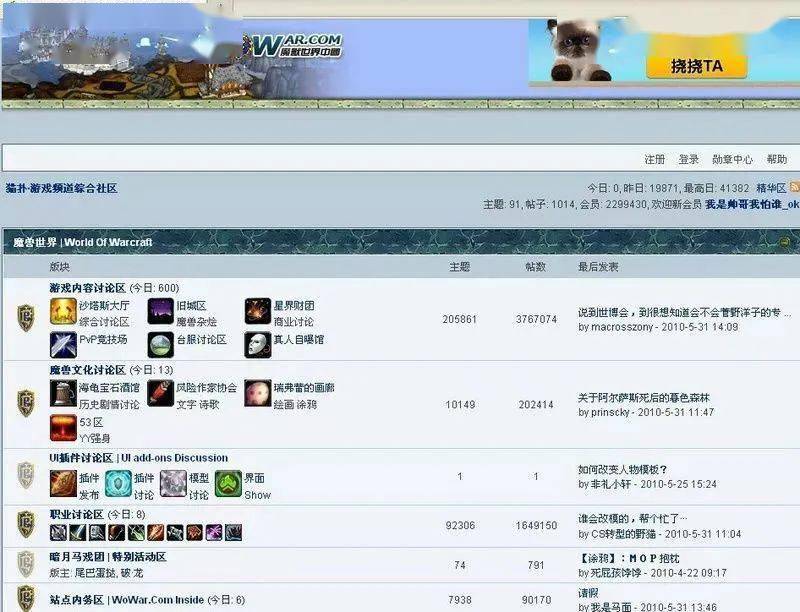This screenshot has width=800, height=612.
Task: Open the 风险作家协会 icon
Action: (x=160, y=393)
